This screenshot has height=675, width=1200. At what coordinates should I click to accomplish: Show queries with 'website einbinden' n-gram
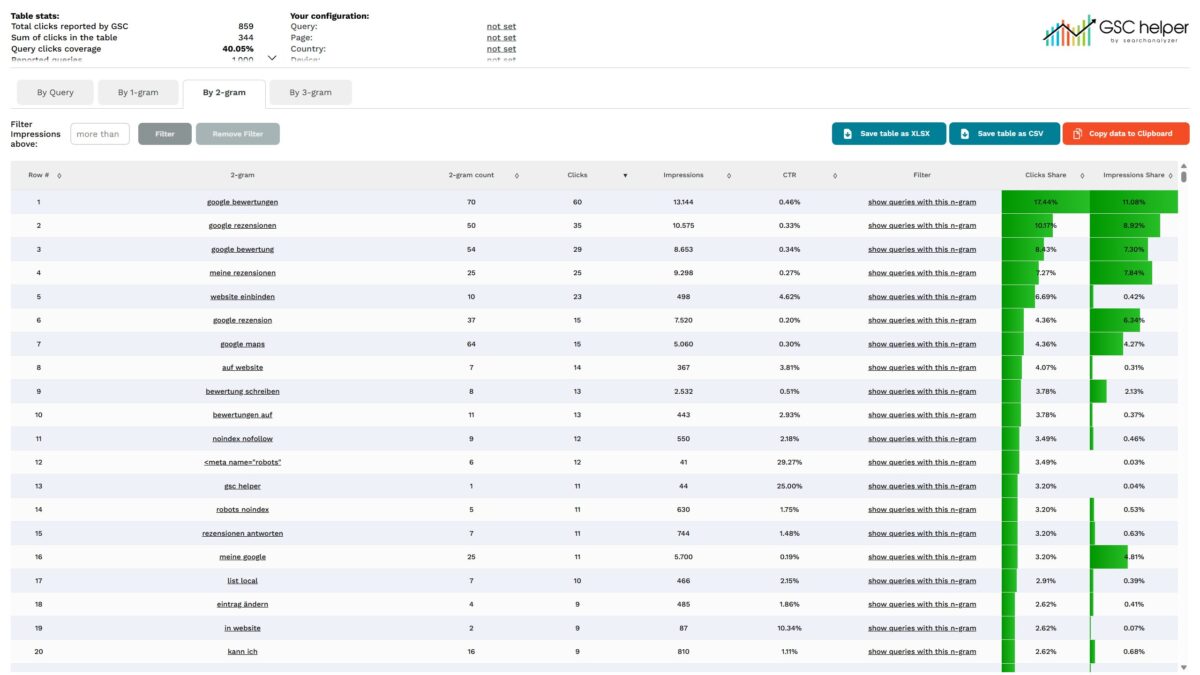click(921, 297)
